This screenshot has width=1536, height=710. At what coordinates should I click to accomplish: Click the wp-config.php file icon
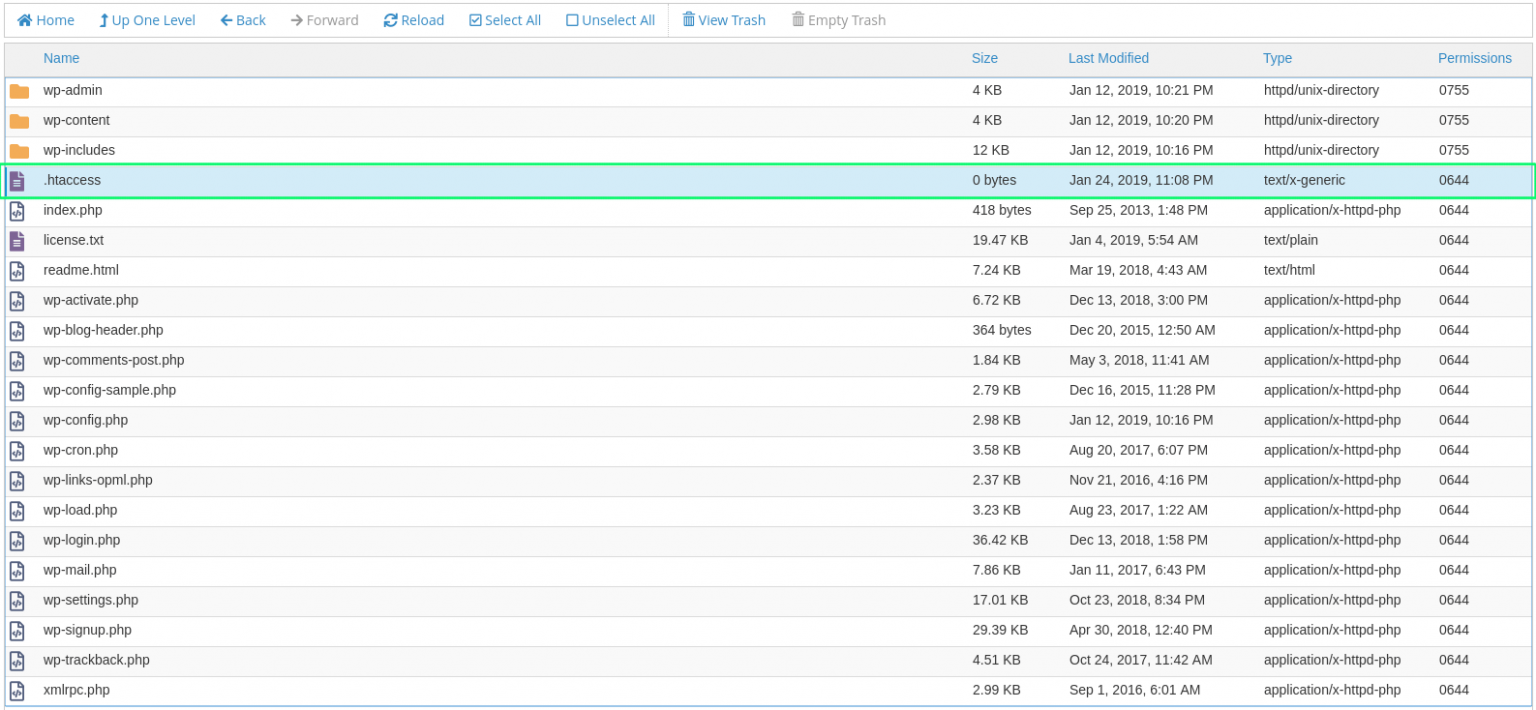pos(17,421)
